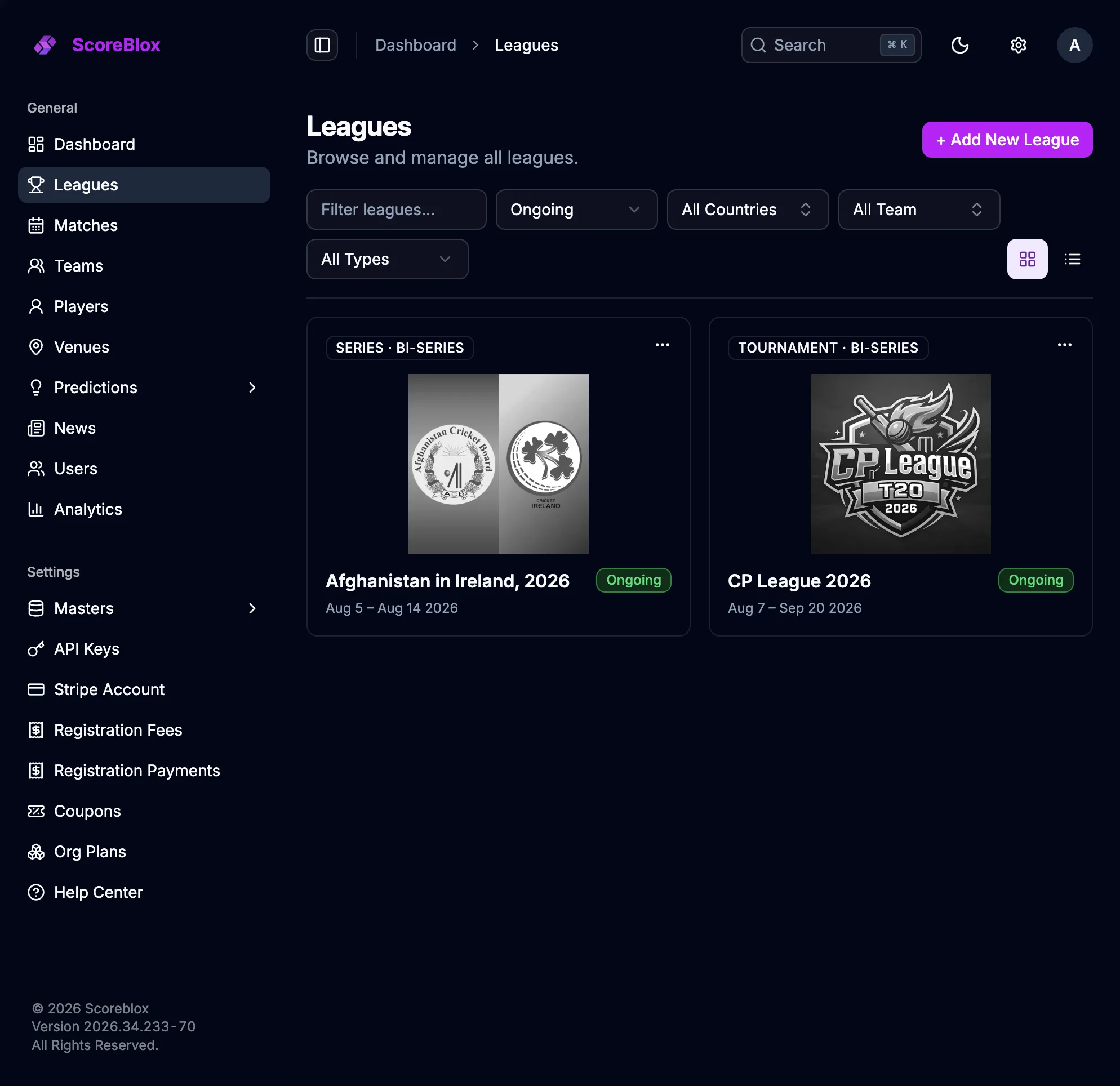Expand the Masters submenu chevron
Image resolution: width=1120 pixels, height=1086 pixels.
[x=252, y=608]
